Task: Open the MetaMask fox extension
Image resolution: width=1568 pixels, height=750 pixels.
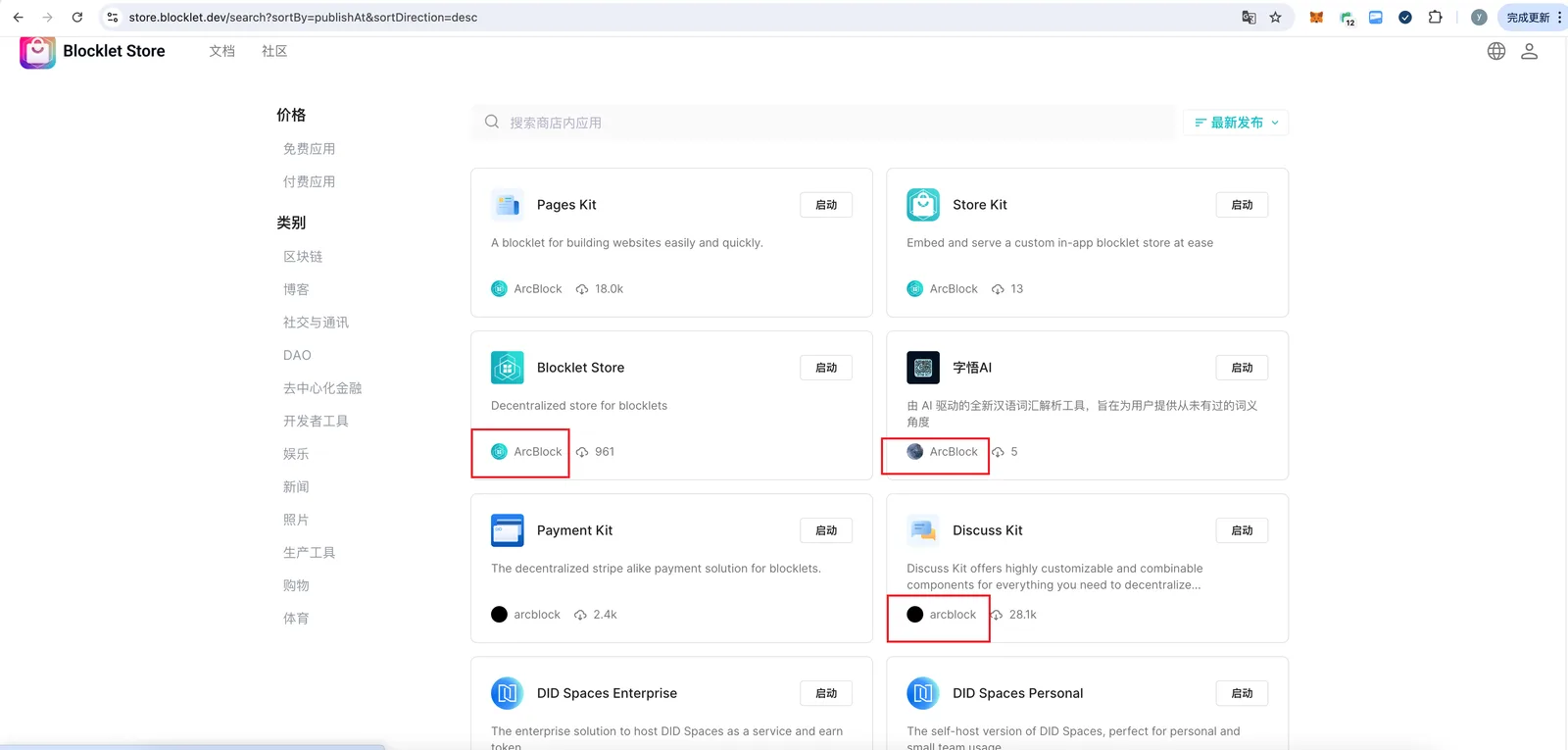Action: pos(1316,17)
